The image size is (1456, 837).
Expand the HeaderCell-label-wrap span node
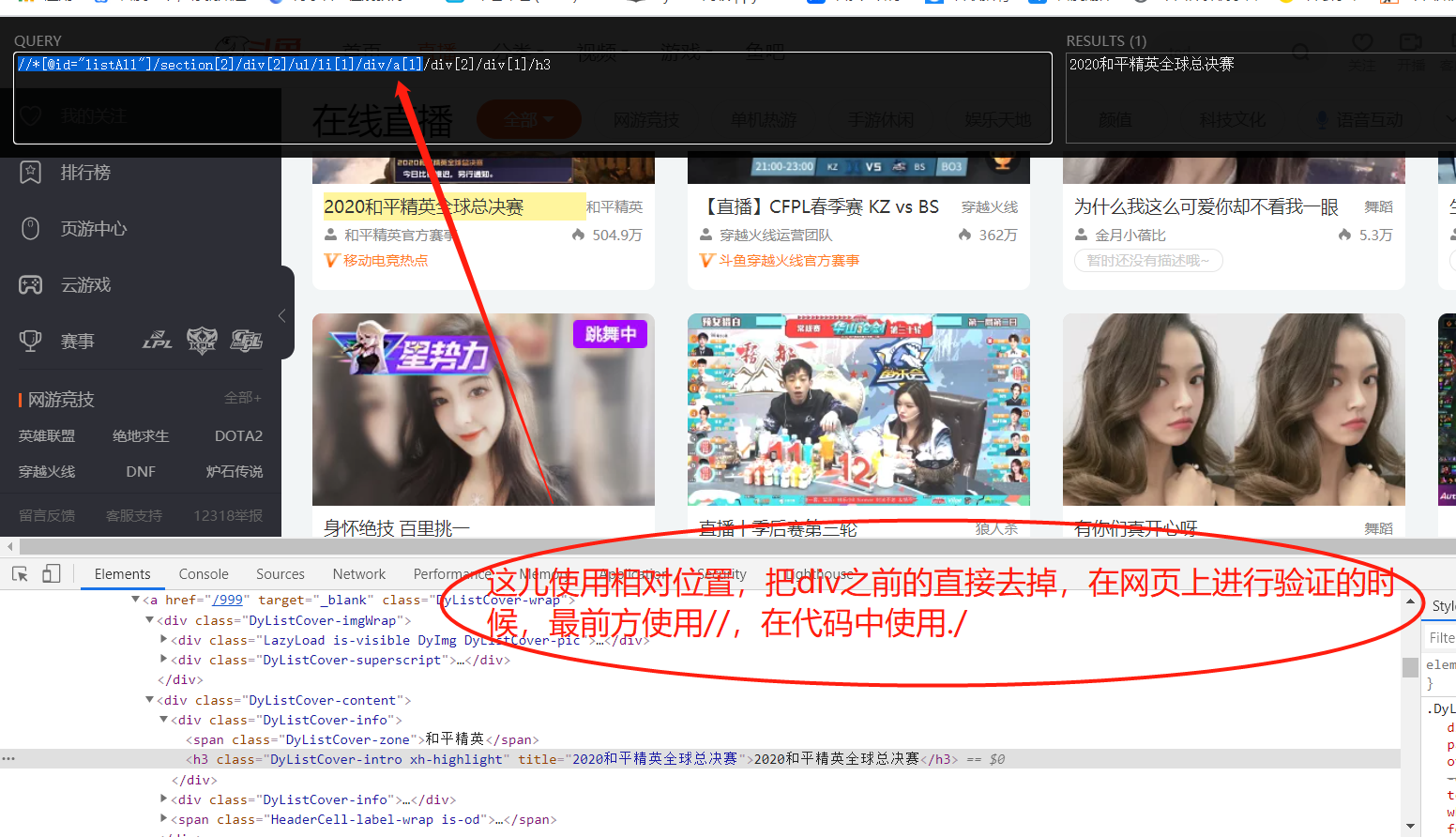[x=164, y=818]
